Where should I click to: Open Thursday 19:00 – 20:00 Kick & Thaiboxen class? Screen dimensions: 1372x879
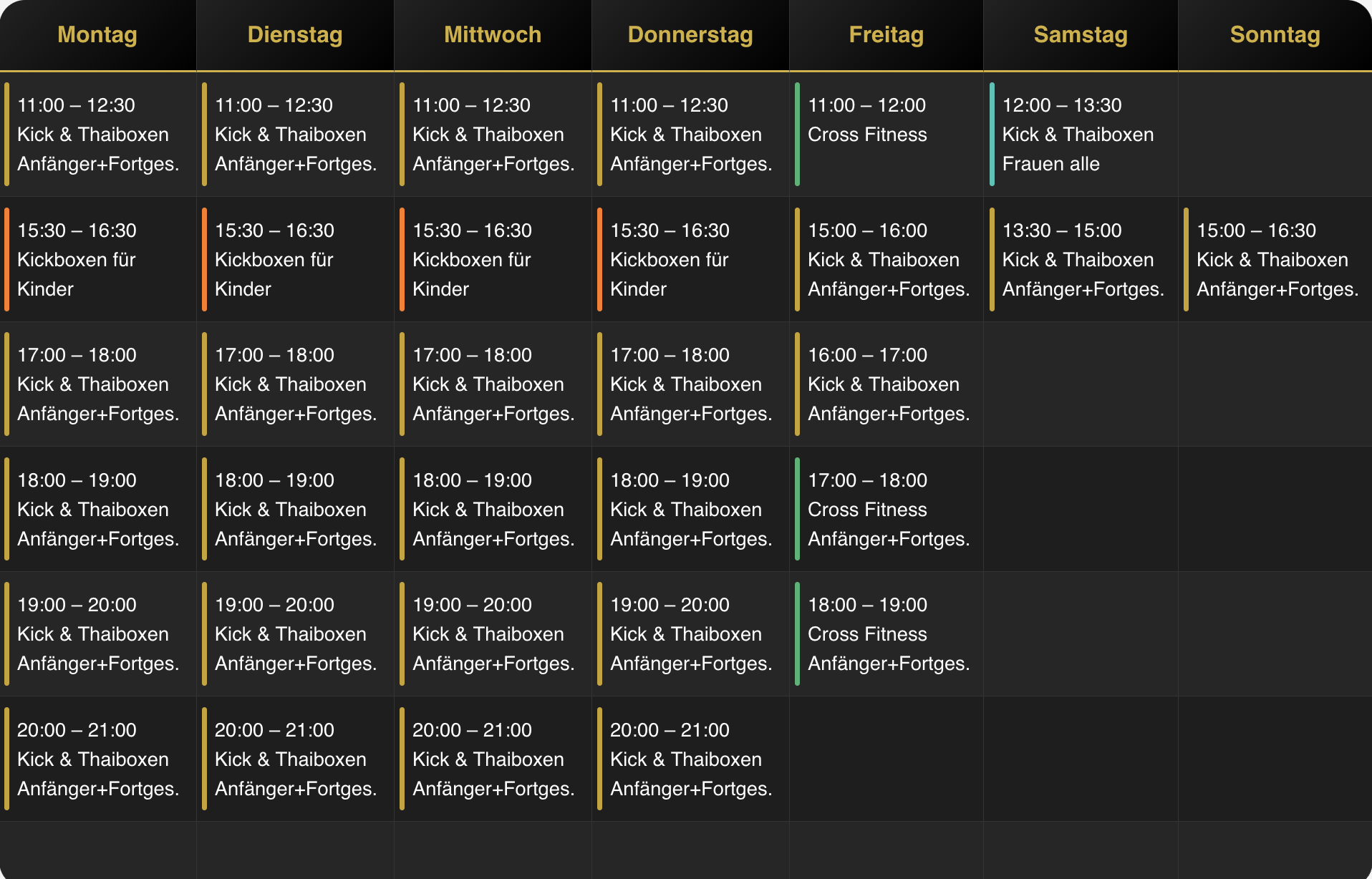click(690, 633)
